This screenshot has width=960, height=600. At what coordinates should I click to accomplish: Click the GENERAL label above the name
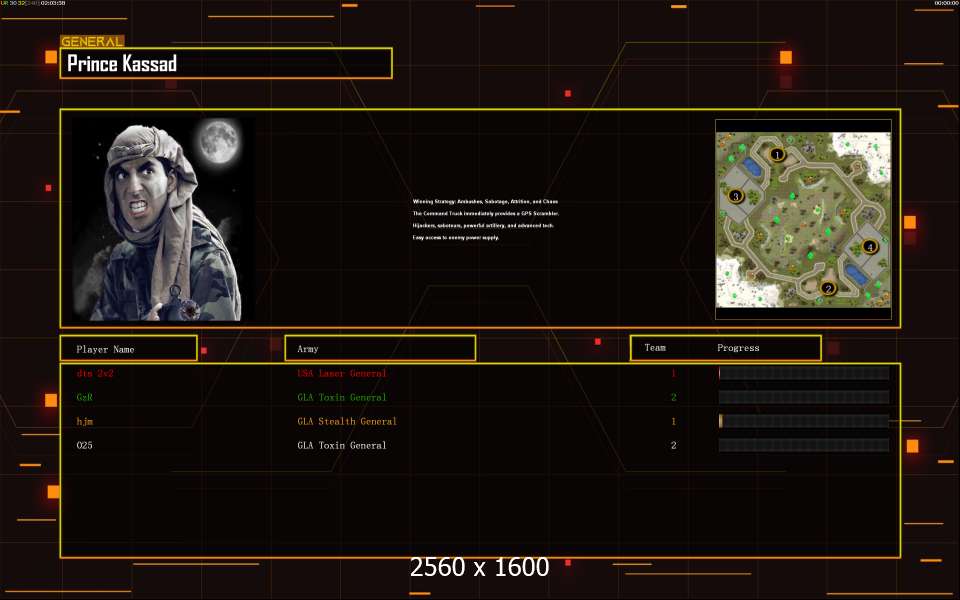(x=92, y=42)
